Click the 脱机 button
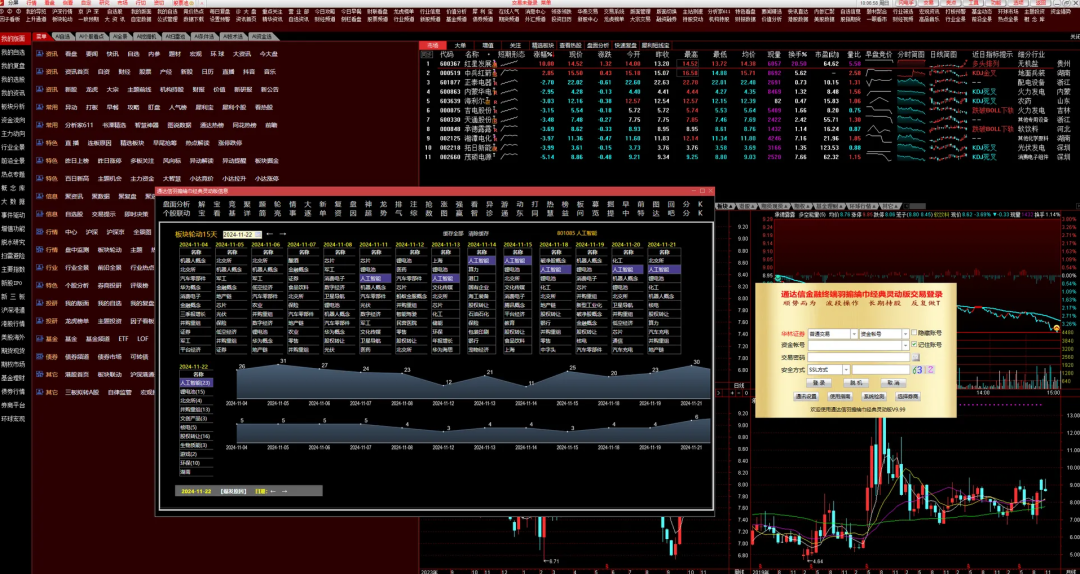Image resolution: width=1080 pixels, height=574 pixels. (x=855, y=382)
